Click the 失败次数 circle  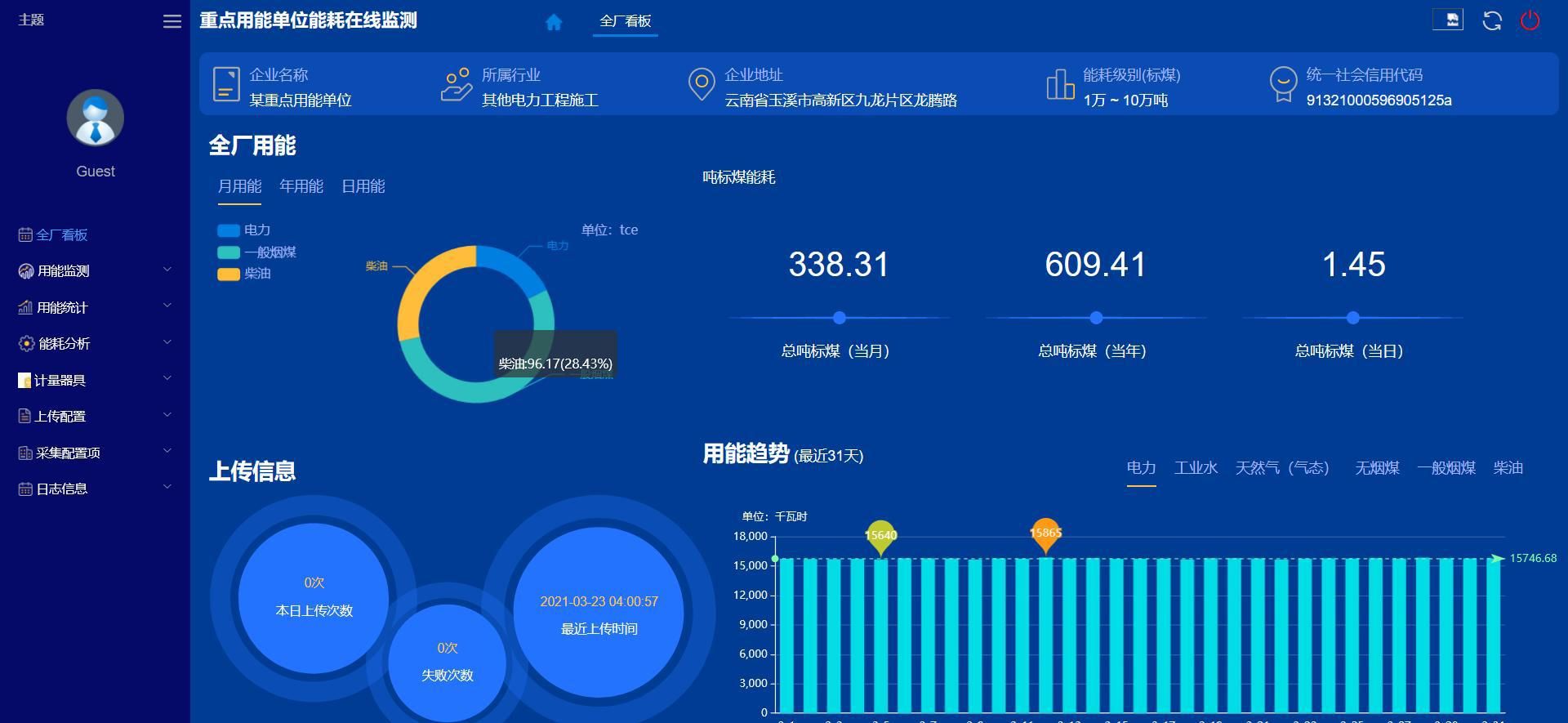[x=447, y=663]
